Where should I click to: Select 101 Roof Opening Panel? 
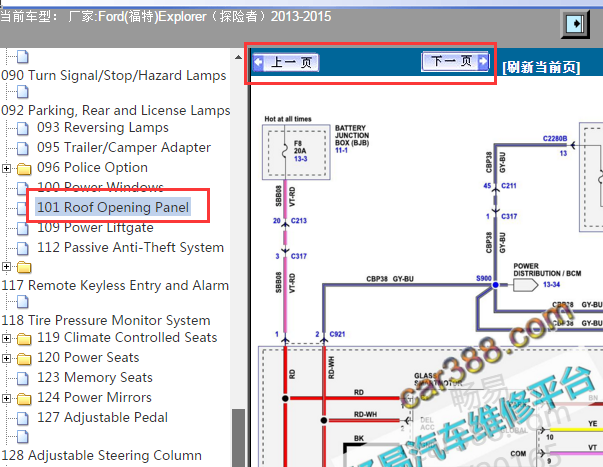click(113, 207)
